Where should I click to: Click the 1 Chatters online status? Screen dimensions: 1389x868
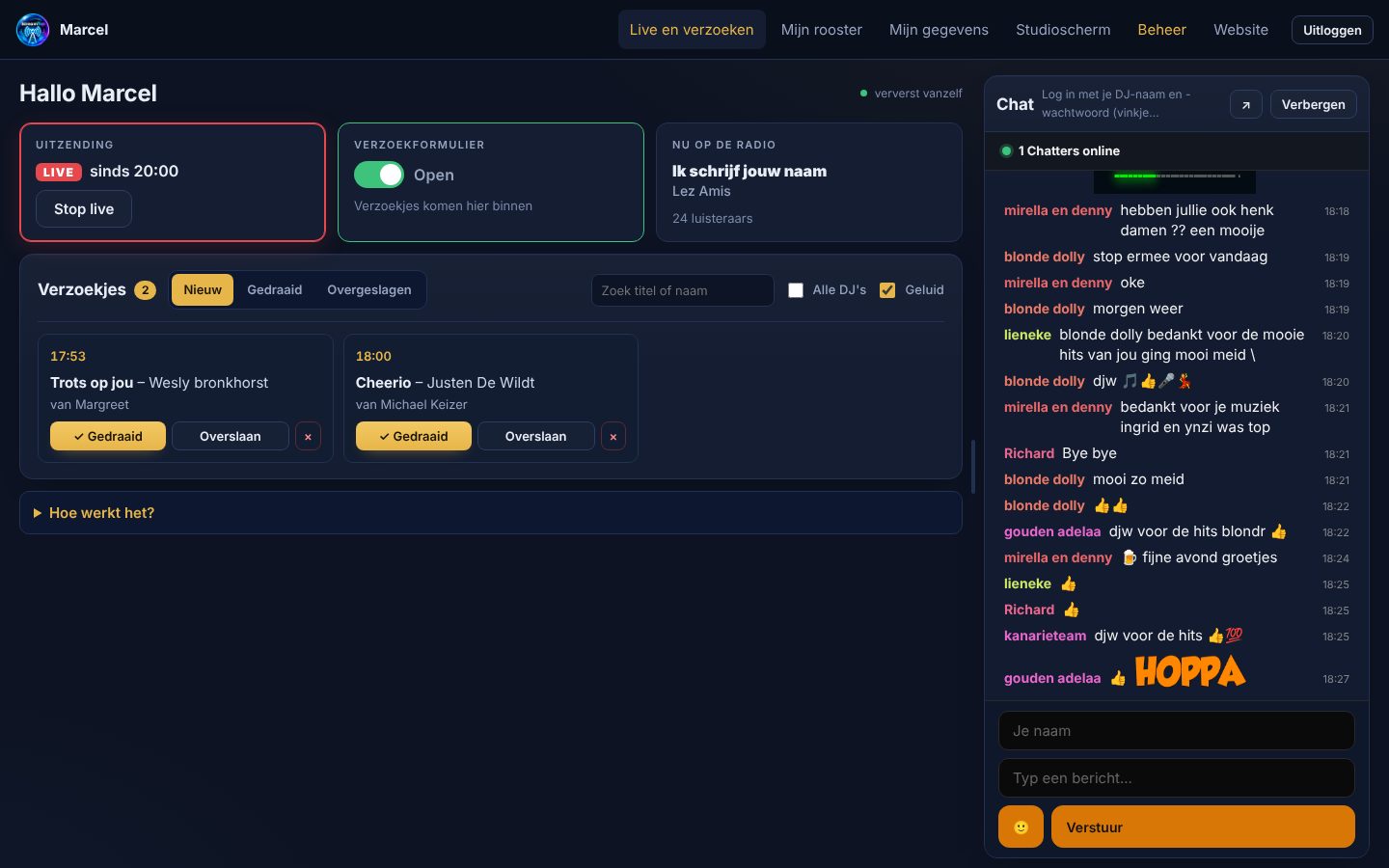tap(1060, 150)
